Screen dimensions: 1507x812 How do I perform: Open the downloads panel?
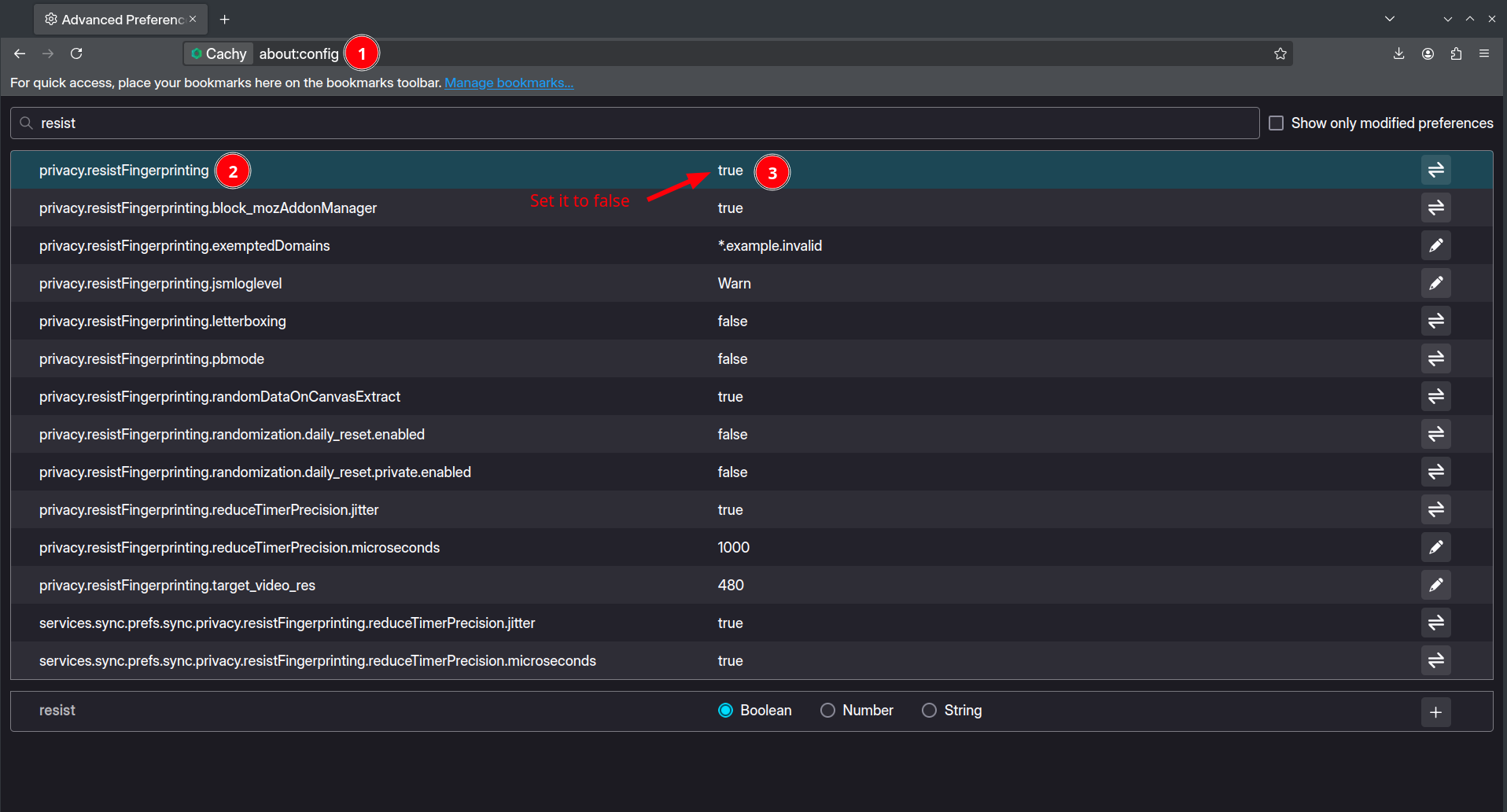click(1398, 53)
